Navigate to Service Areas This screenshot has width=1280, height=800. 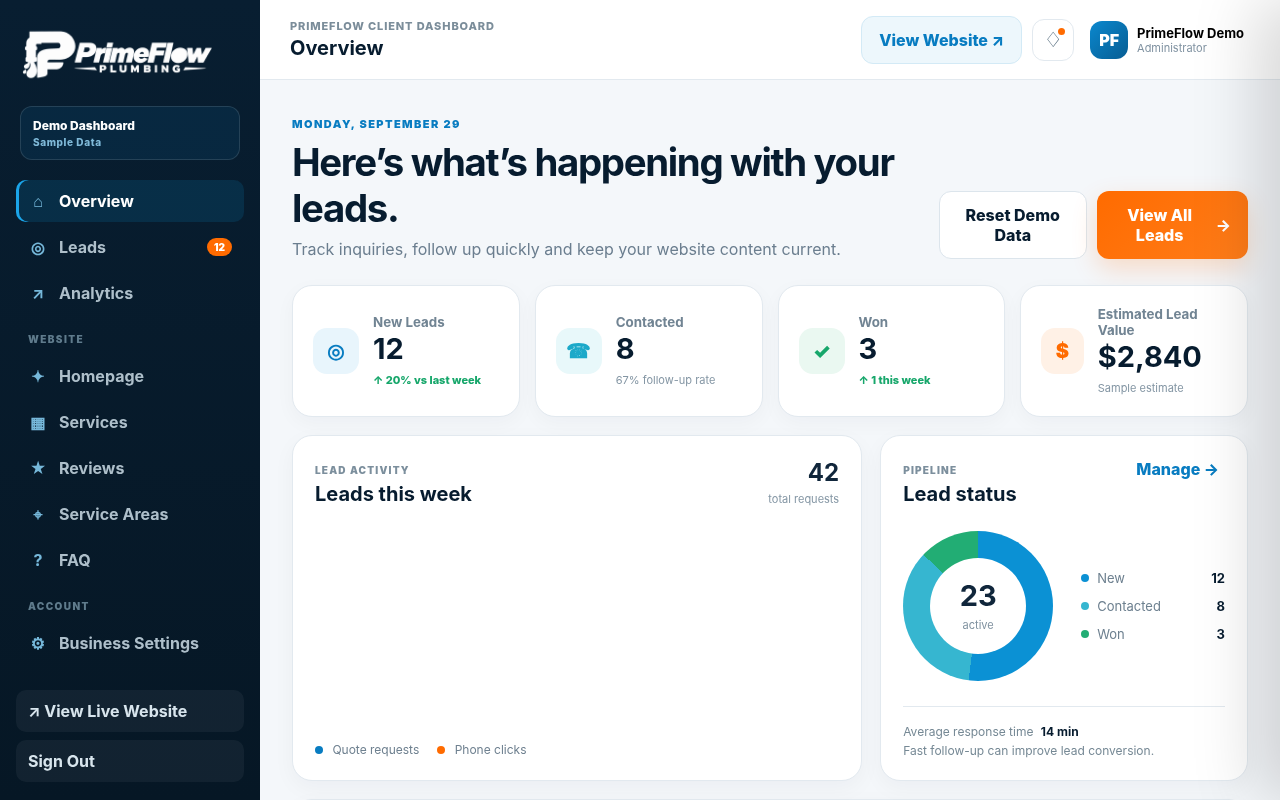click(130, 514)
